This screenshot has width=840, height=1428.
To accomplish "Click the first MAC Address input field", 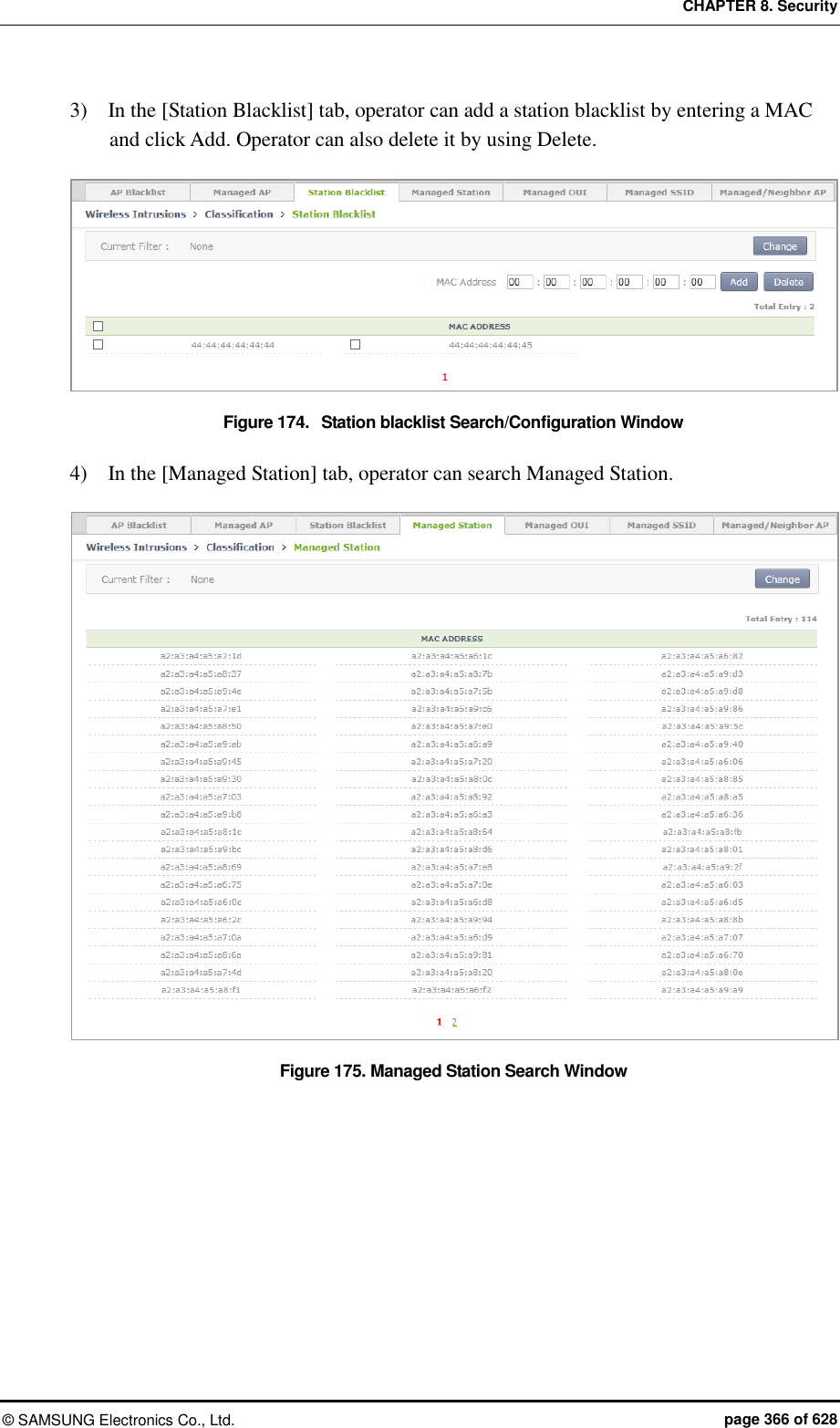I will [519, 281].
